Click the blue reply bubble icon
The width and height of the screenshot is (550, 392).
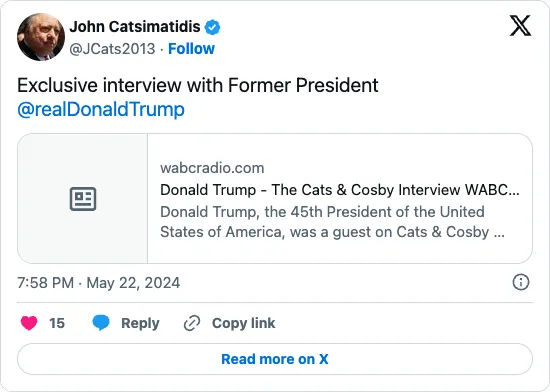101,323
